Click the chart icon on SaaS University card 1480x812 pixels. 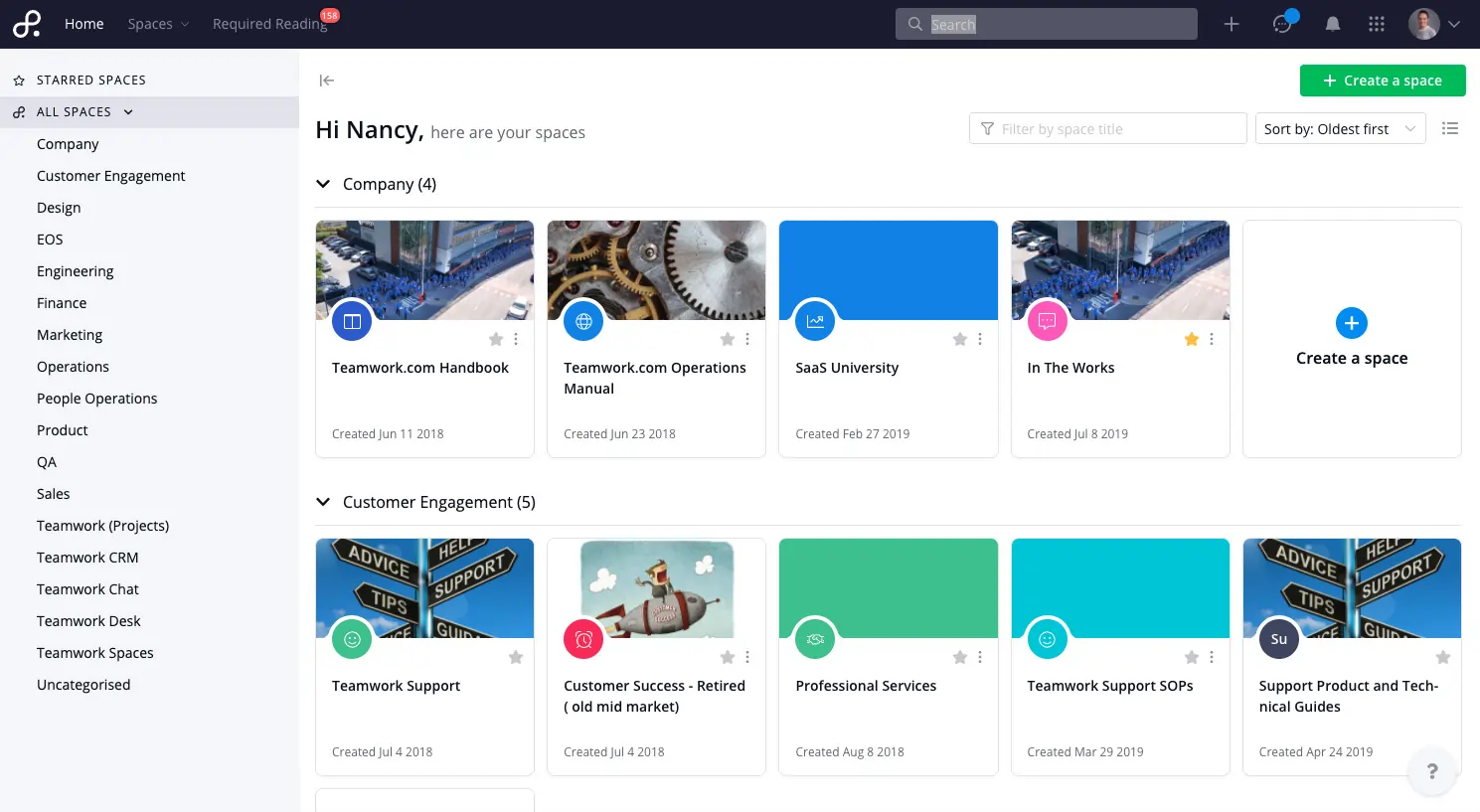point(815,321)
